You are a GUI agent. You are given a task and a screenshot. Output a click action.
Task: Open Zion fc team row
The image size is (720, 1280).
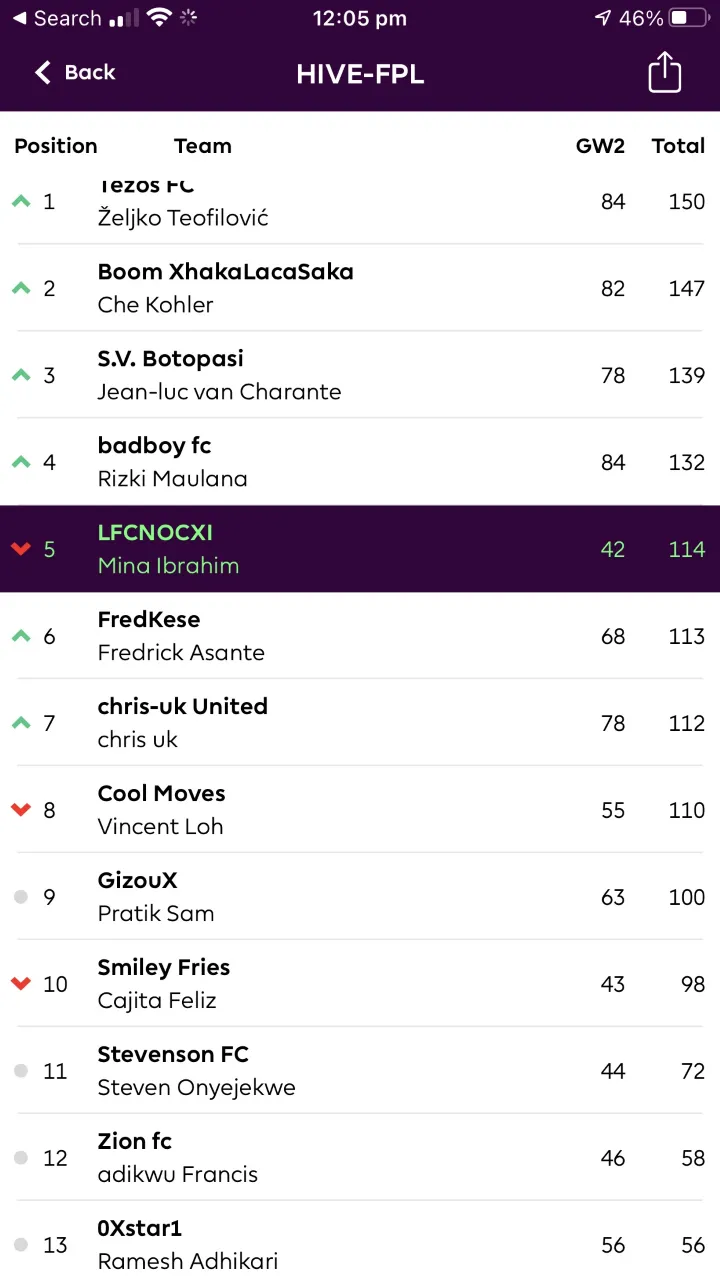[x=360, y=1158]
